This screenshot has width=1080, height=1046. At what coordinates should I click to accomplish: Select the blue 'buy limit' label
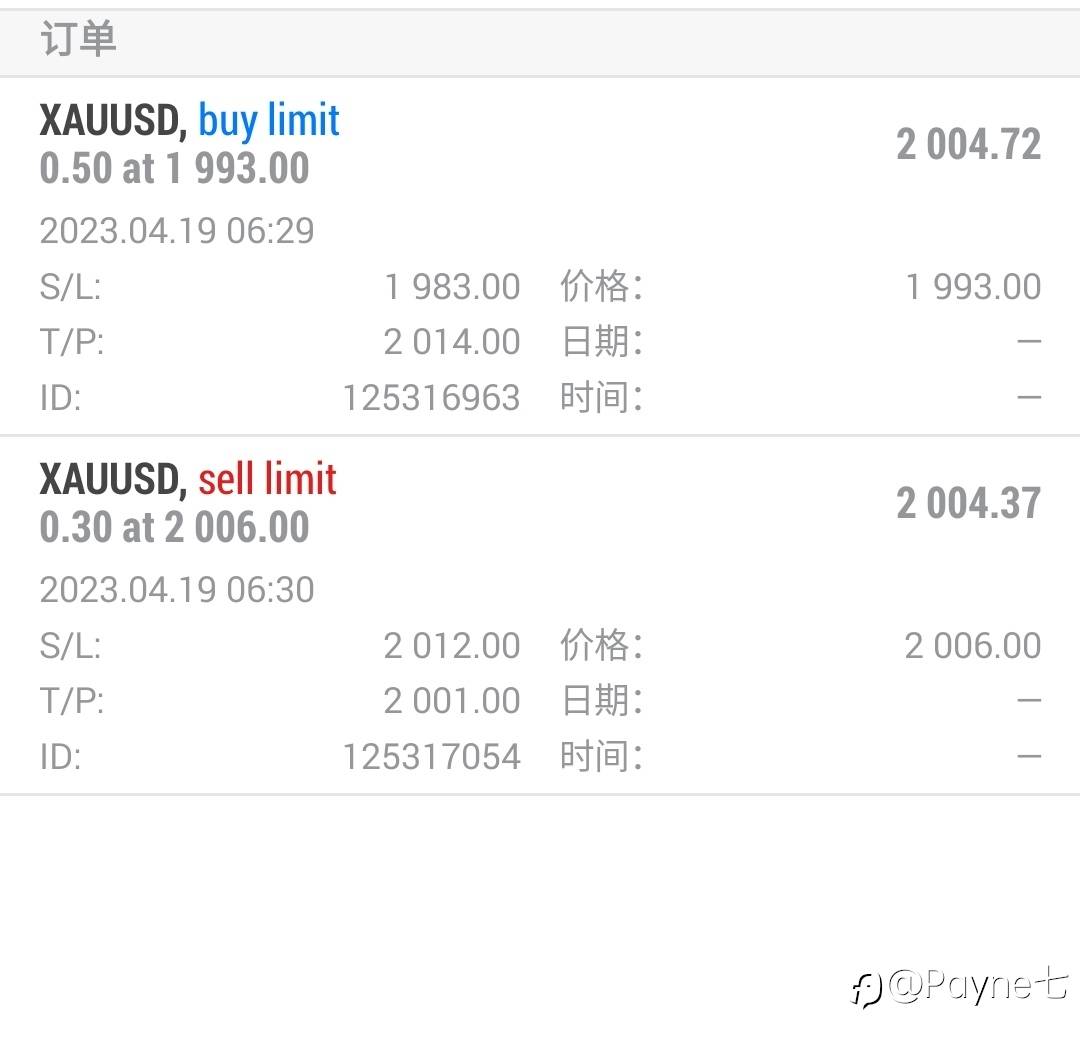click(269, 122)
